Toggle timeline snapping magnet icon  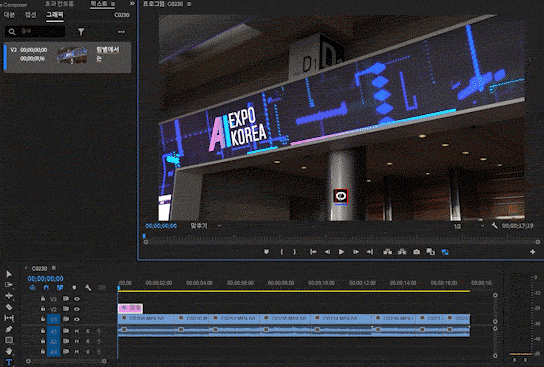point(46,288)
